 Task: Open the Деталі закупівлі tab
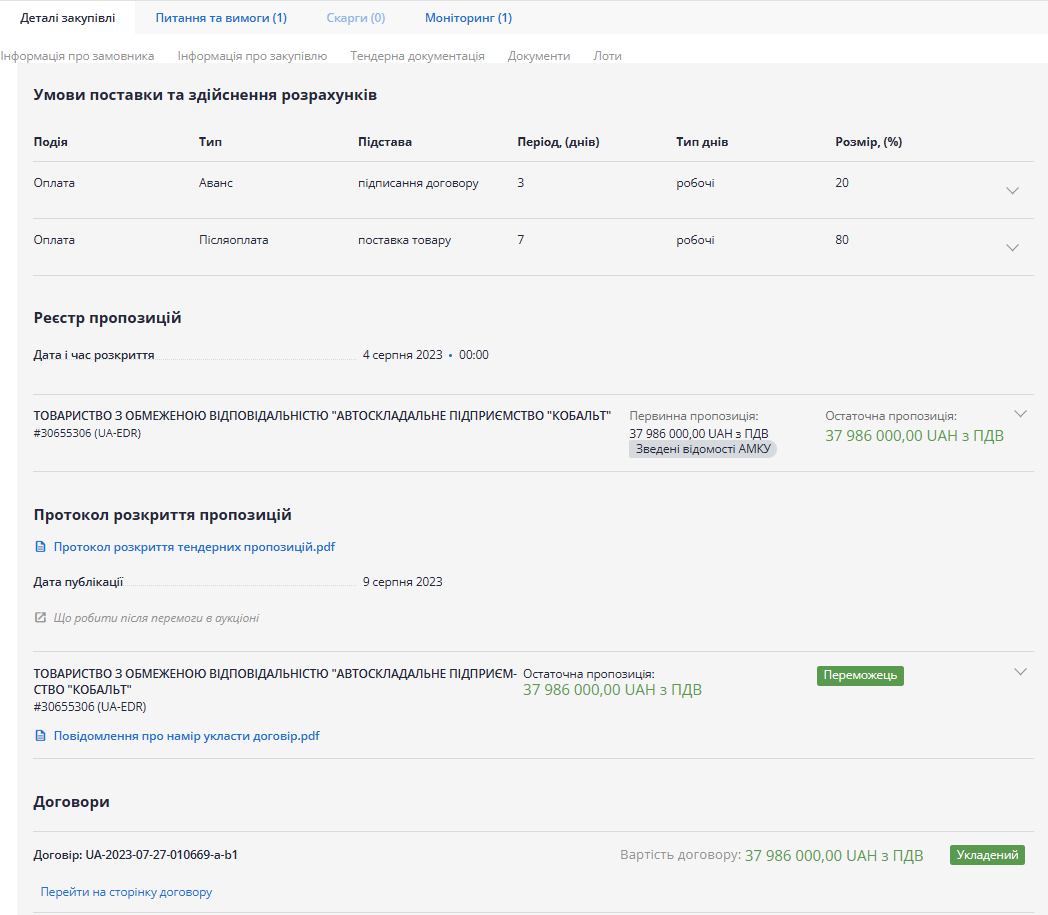(x=67, y=18)
